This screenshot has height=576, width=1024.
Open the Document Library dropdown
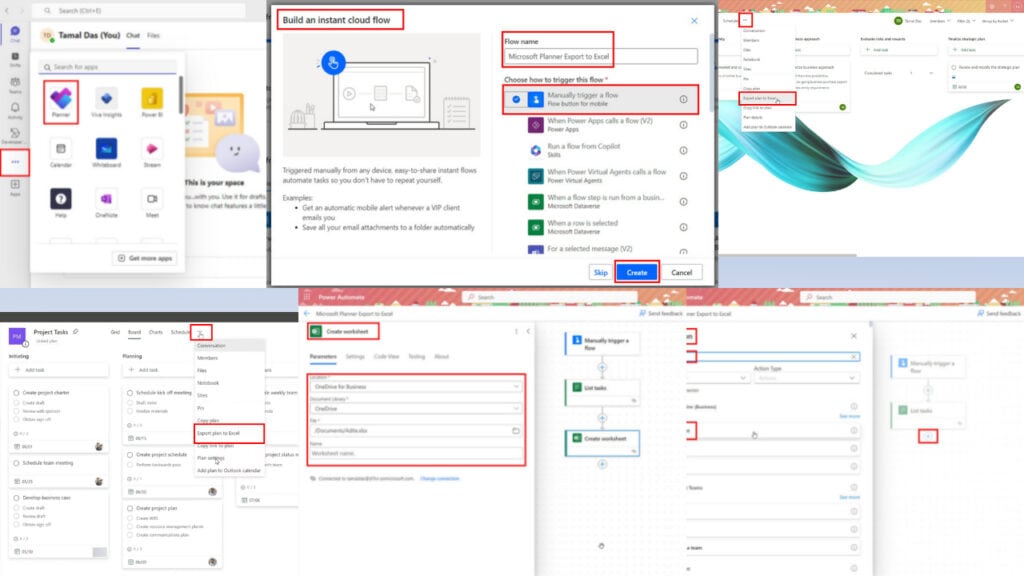pos(417,408)
